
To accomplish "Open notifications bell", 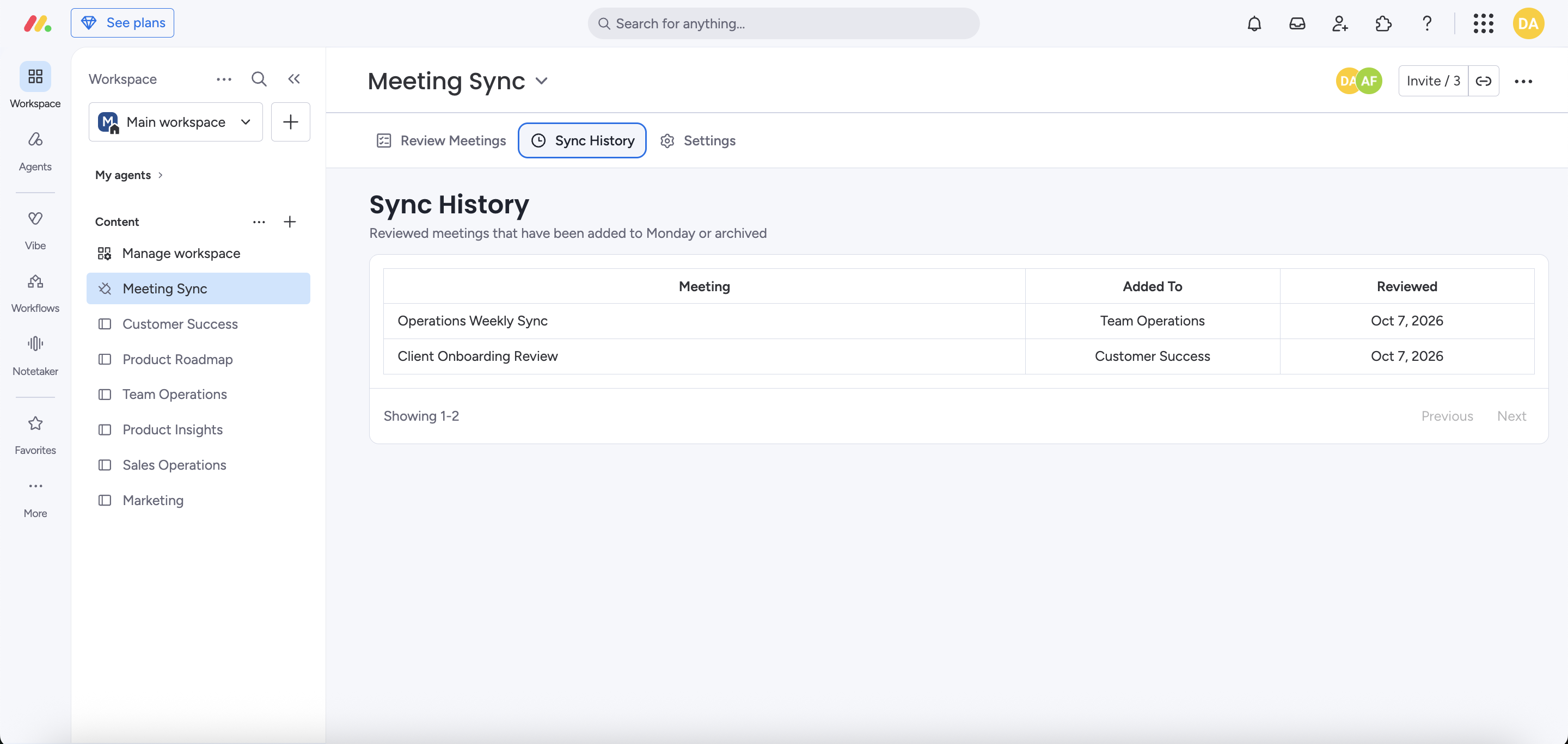I will click(1254, 24).
